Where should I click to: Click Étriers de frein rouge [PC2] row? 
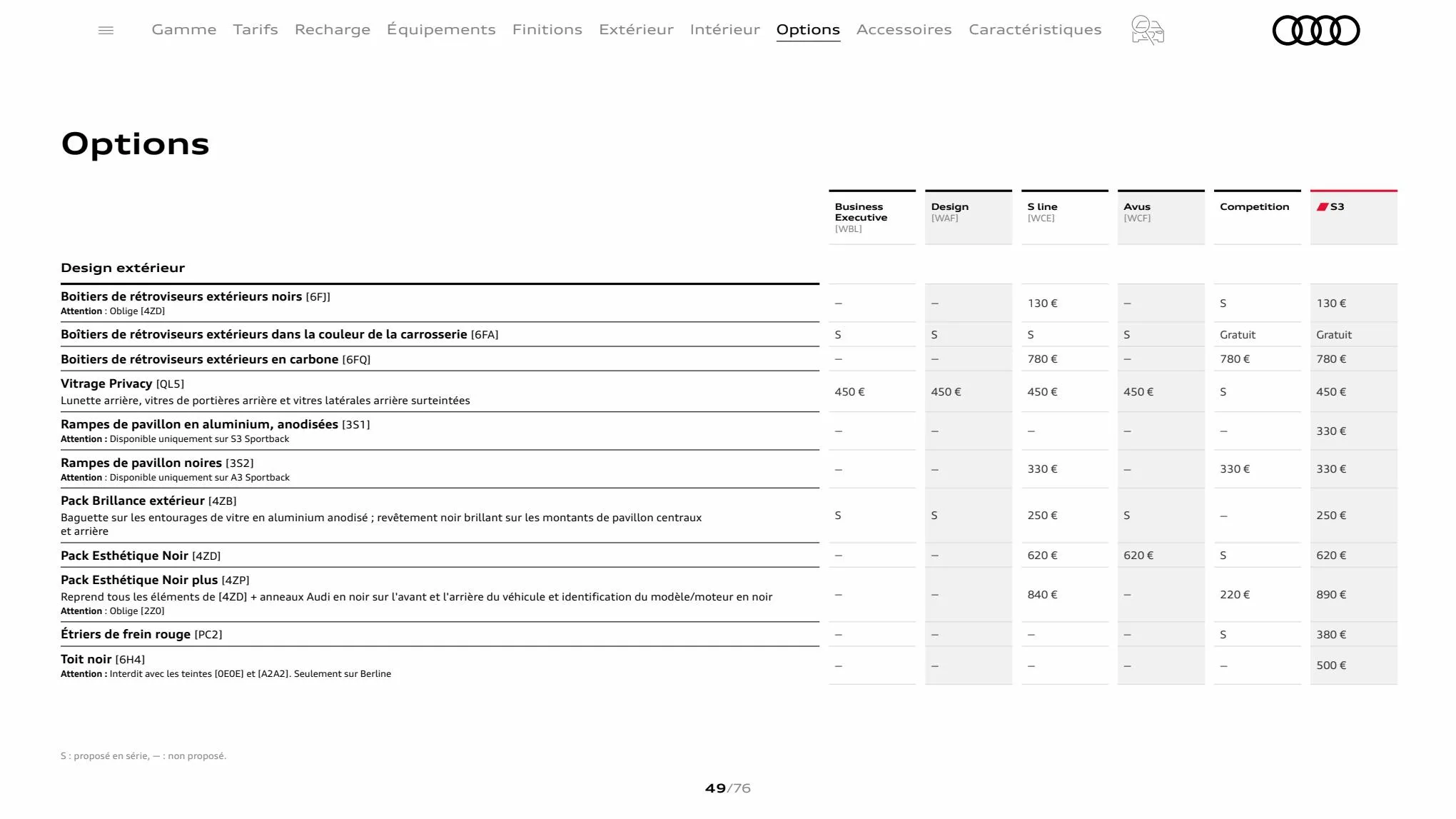(x=440, y=634)
